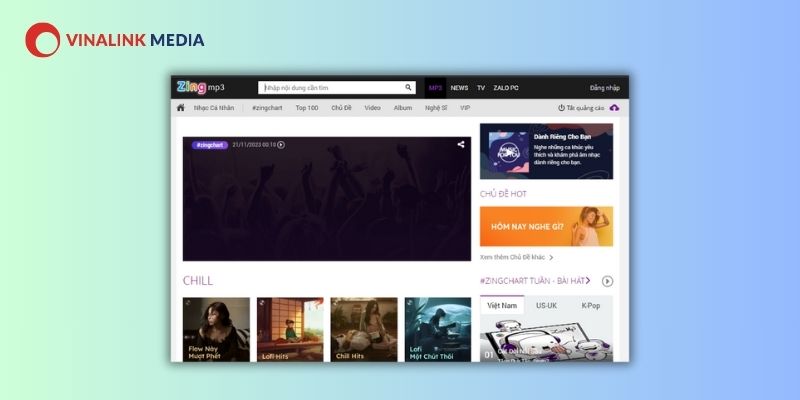Image resolution: width=800 pixels, height=400 pixels.
Task: Focus the search input field
Action: (x=337, y=87)
